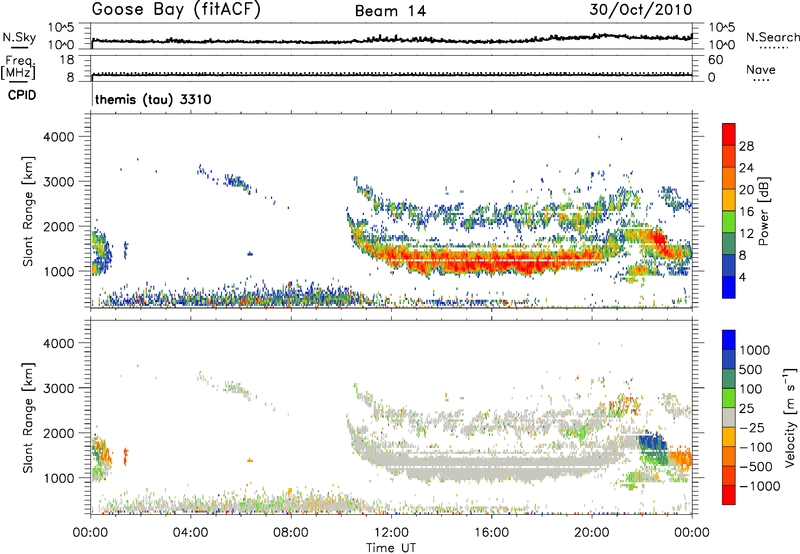Click the red bottom segment of velocity color bar
800x554 pixels.
[729, 495]
